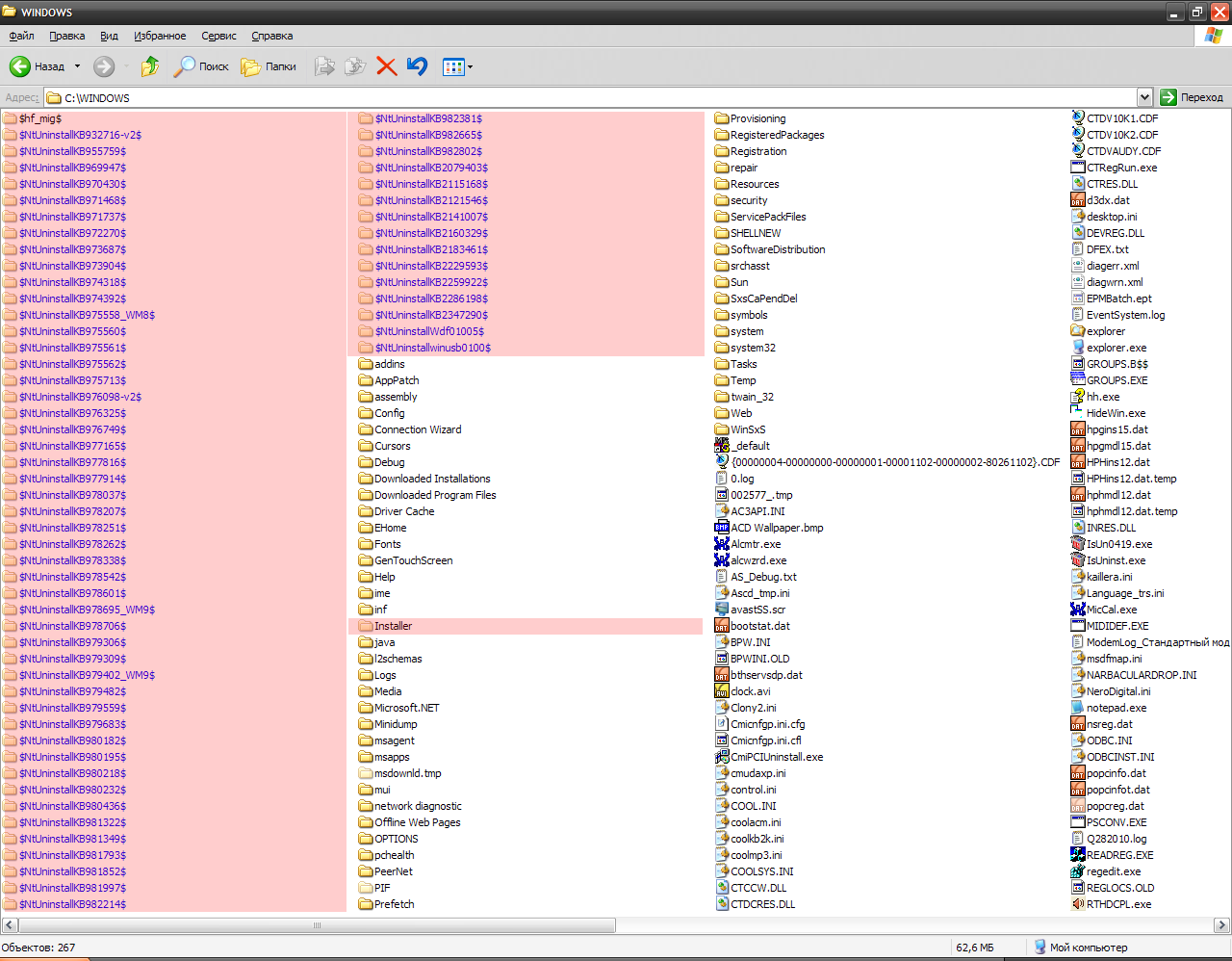Select the 0.log file
The width and height of the screenshot is (1232, 961).
coord(734,479)
